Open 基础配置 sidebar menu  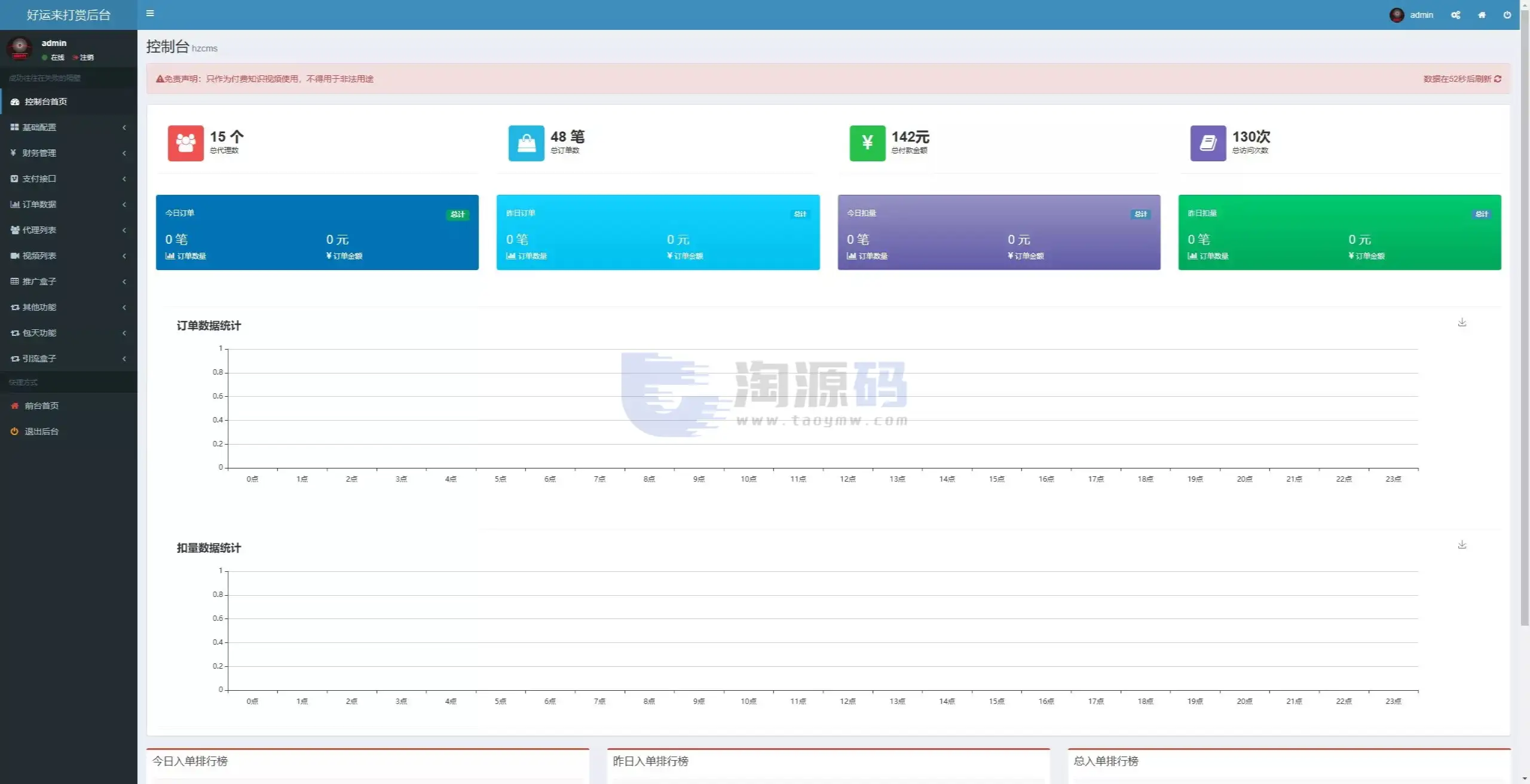(x=69, y=127)
